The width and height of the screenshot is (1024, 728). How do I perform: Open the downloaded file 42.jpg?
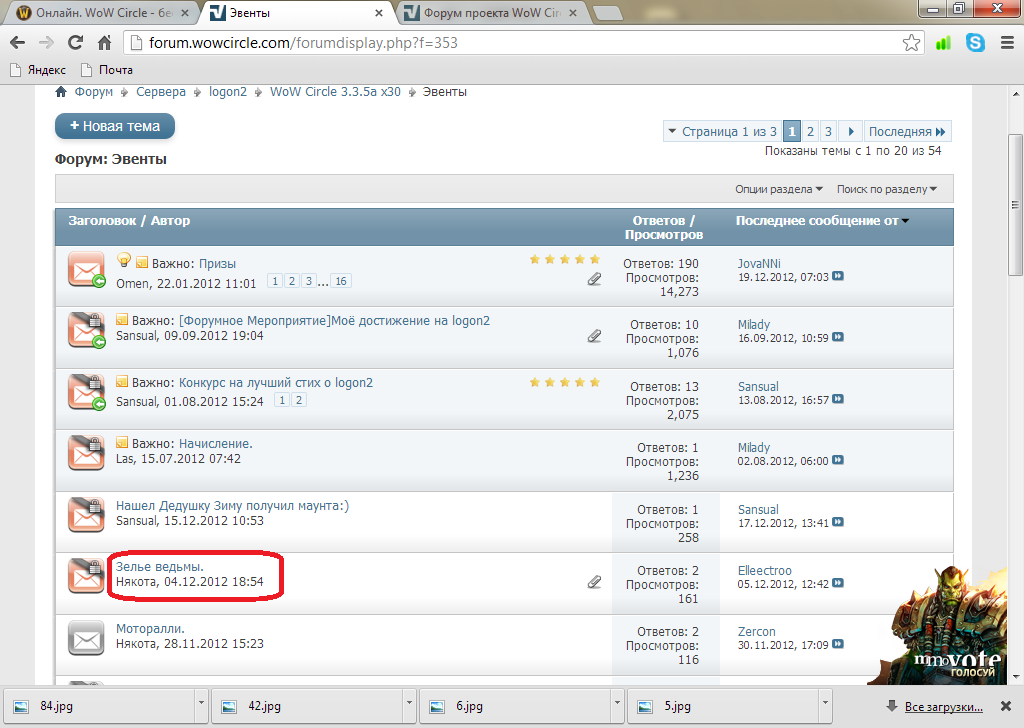point(307,706)
